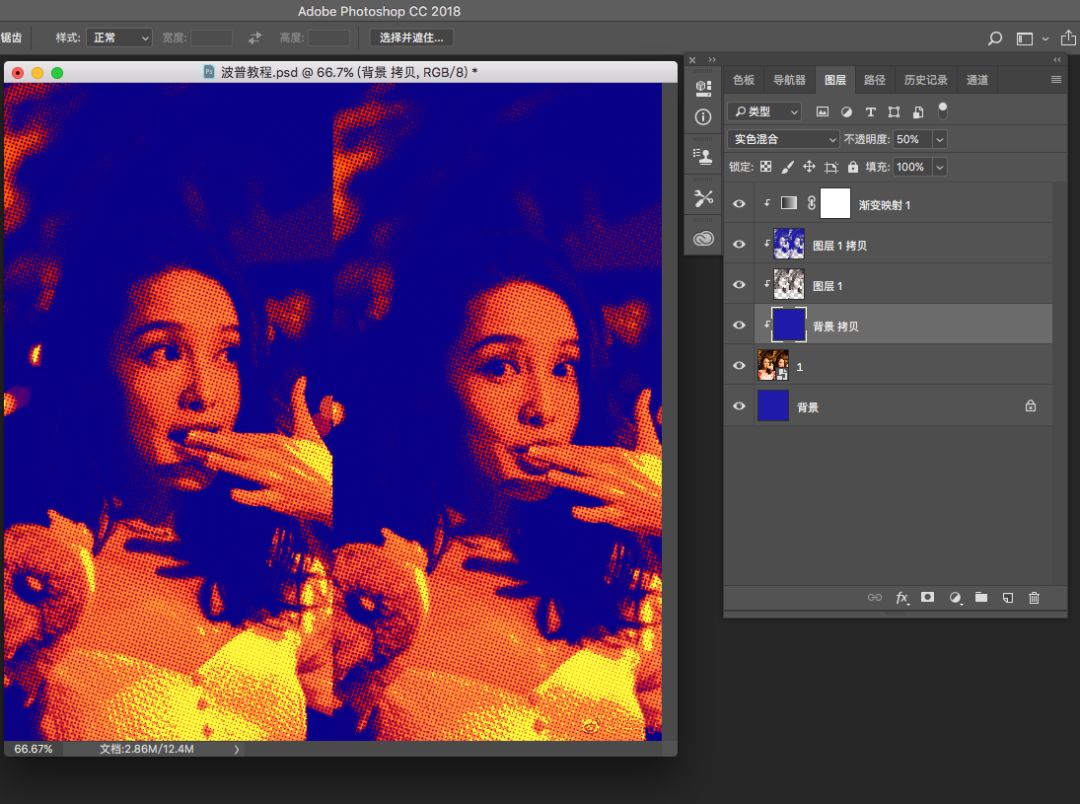Click the blue 背景 拷贝 layer thumbnail
The height and width of the screenshot is (804, 1080).
(789, 325)
